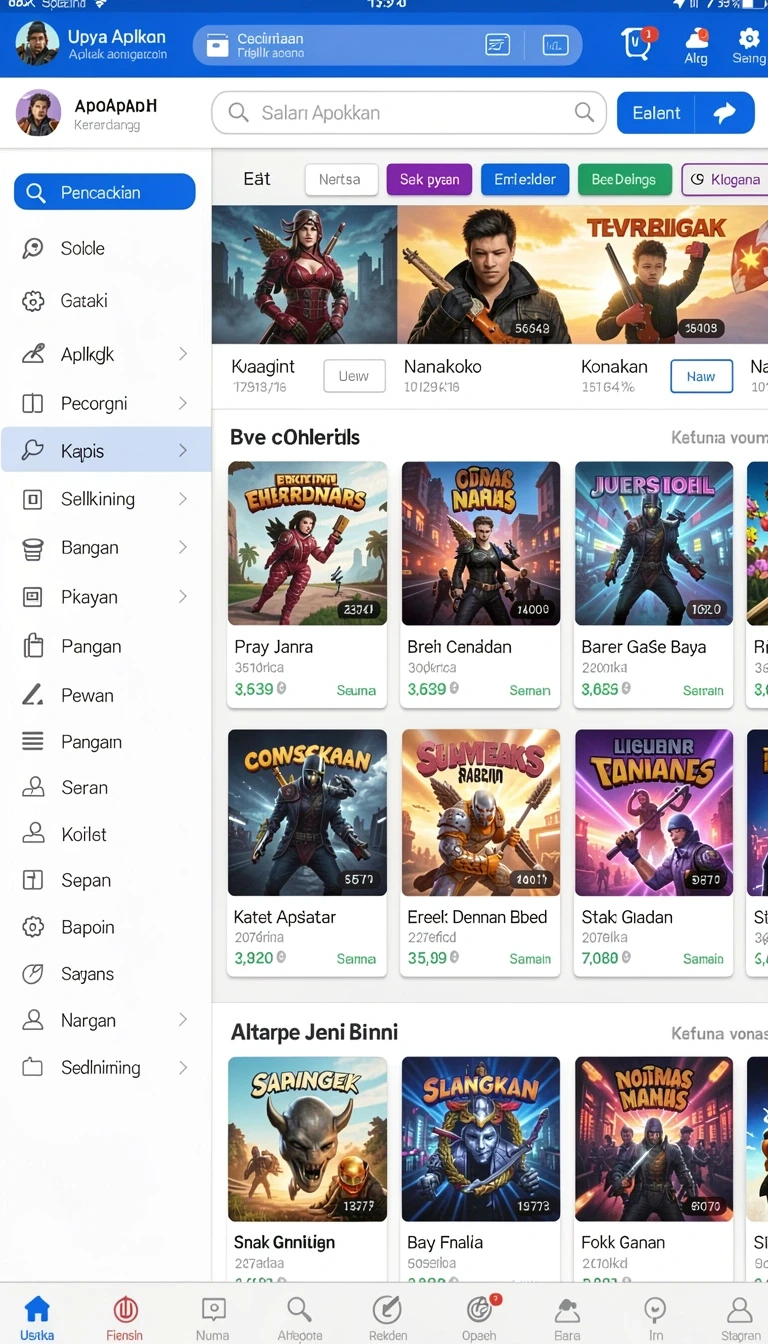The width and height of the screenshot is (768, 1344).
Task: Click the second icon in the header banner
Action: (555, 45)
